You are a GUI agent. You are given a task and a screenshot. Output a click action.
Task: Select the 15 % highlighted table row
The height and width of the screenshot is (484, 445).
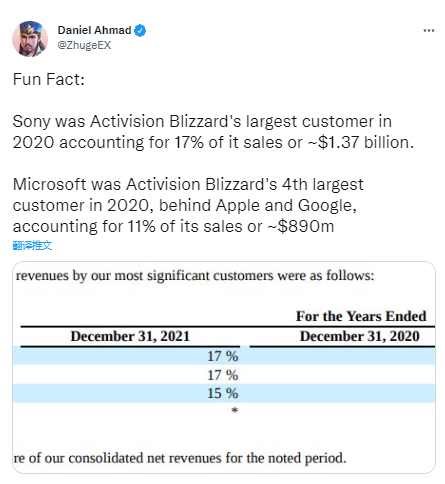tap(224, 393)
